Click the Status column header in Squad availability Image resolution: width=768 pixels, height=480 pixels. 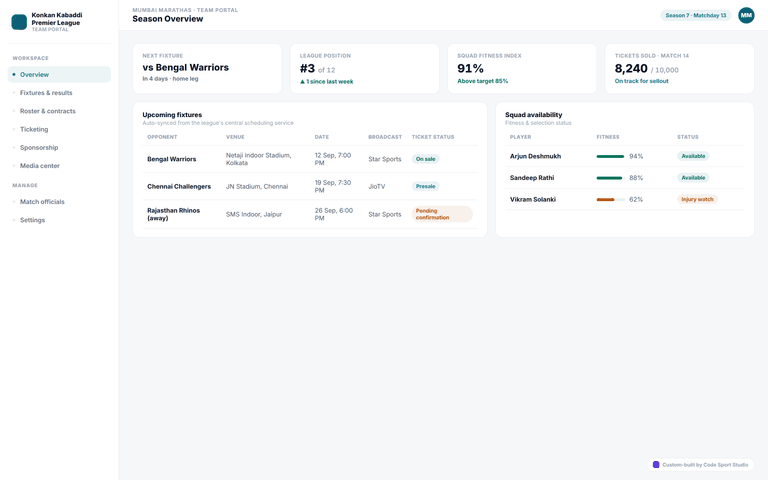[688, 137]
